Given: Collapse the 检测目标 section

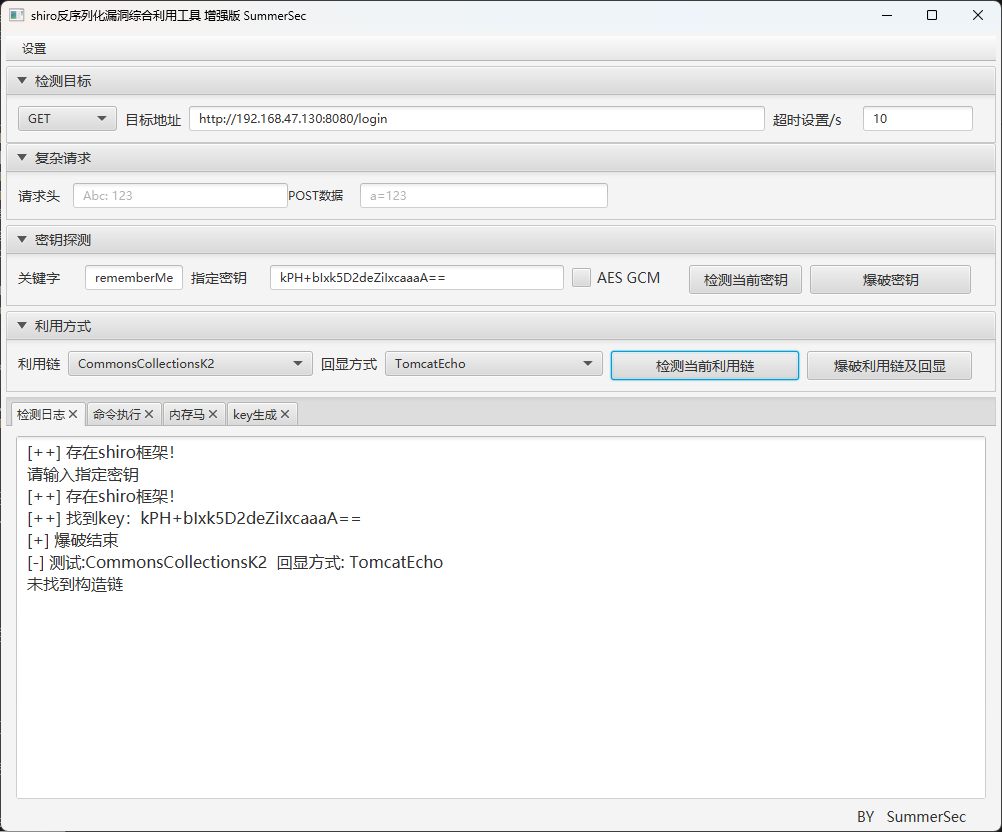Looking at the screenshot, I should pyautogui.click(x=22, y=81).
